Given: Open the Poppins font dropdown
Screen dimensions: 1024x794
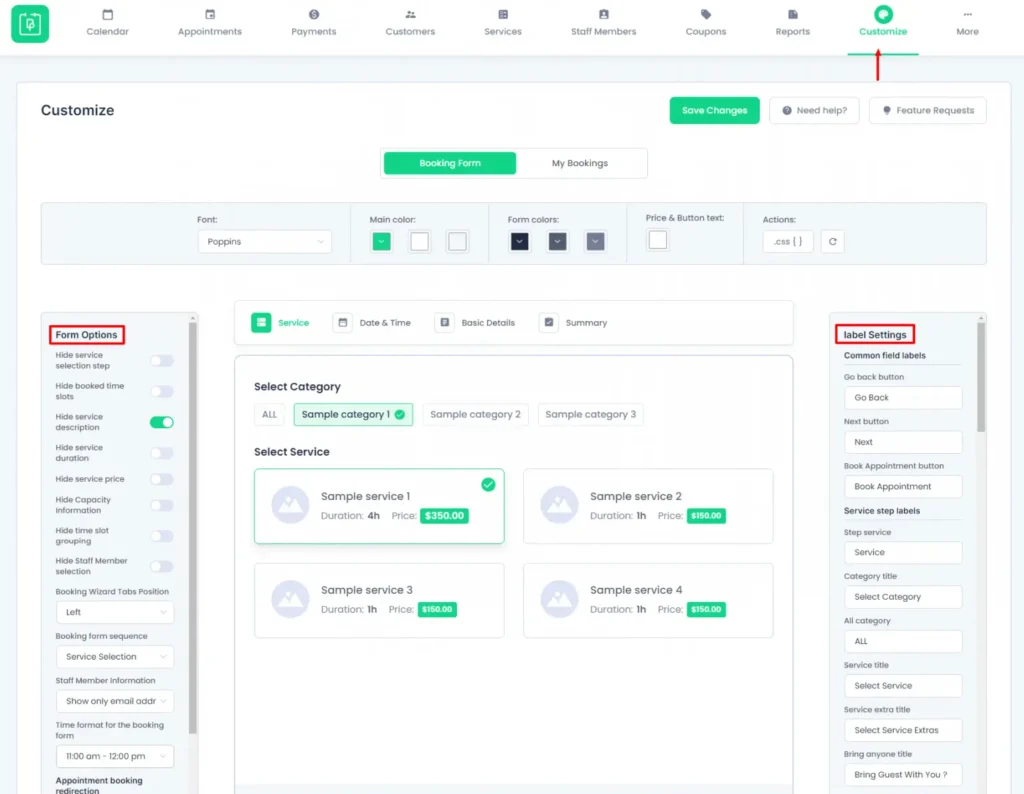Looking at the screenshot, I should [265, 241].
